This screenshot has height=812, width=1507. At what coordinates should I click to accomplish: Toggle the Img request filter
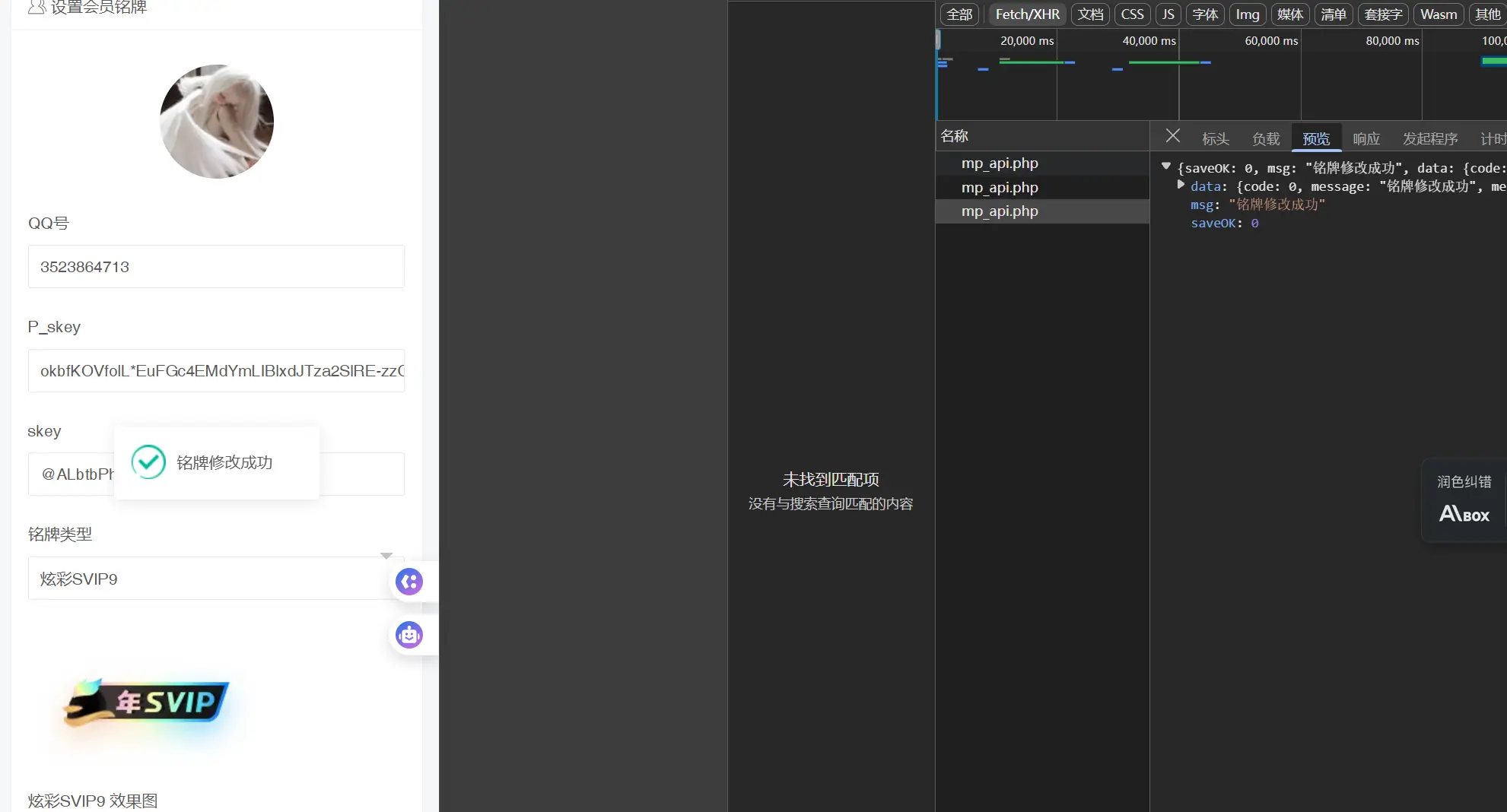coord(1247,14)
